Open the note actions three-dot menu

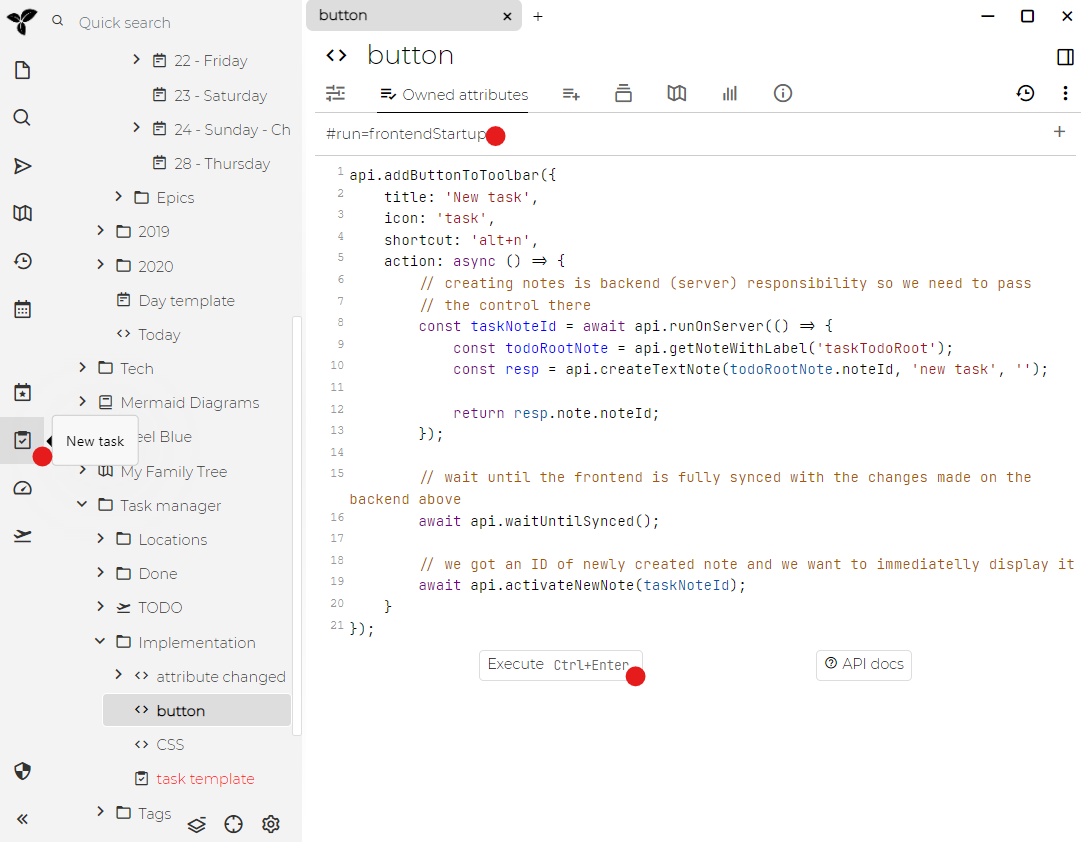pos(1065,93)
